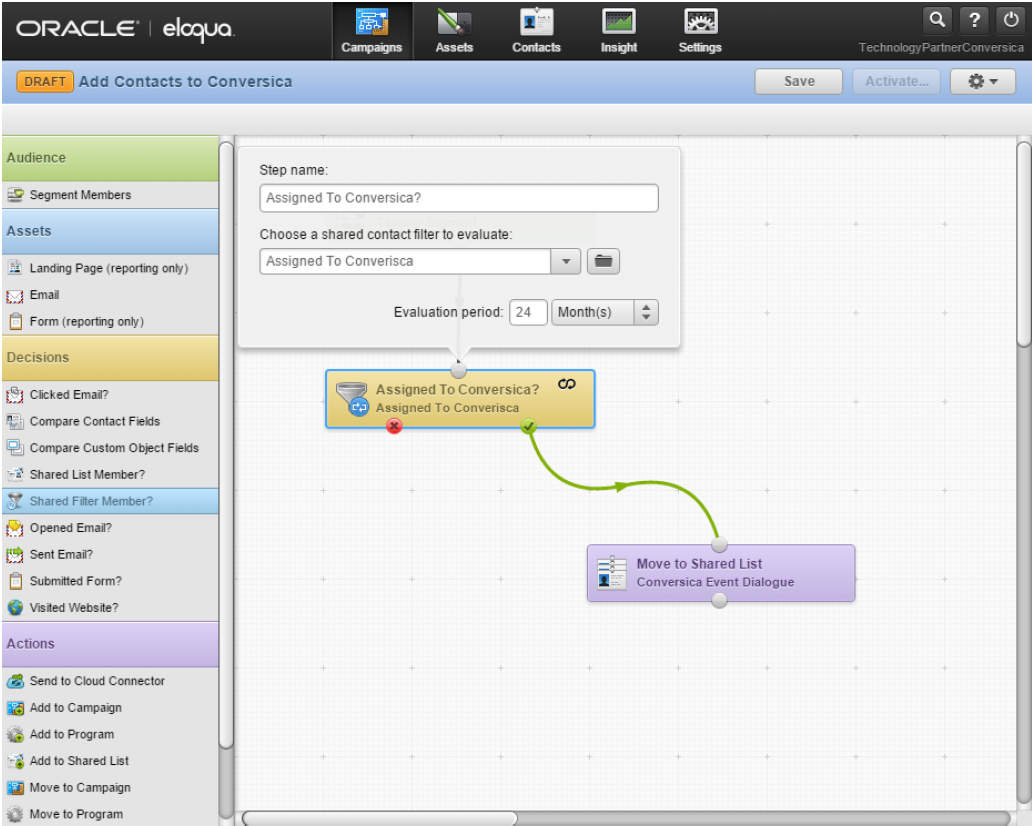Select the Add to Program gear icon
The width and height of the screenshot is (1034, 826).
15,734
